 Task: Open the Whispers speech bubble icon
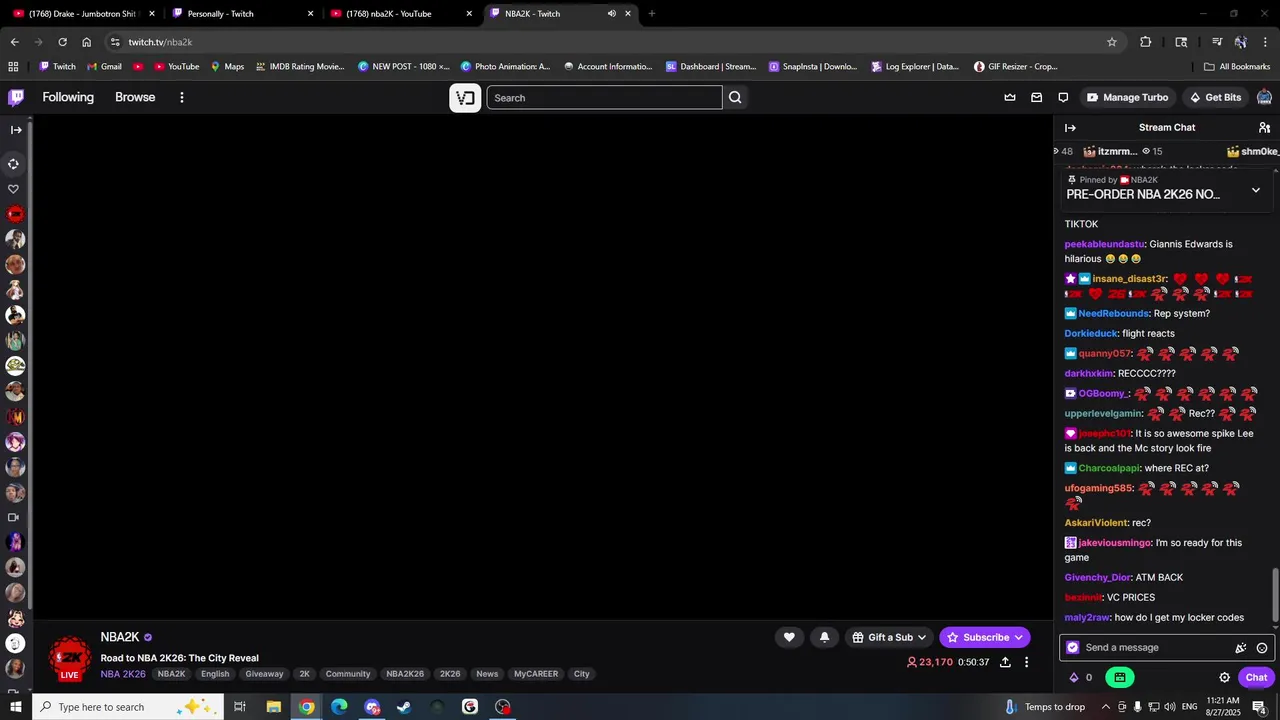point(1063,97)
